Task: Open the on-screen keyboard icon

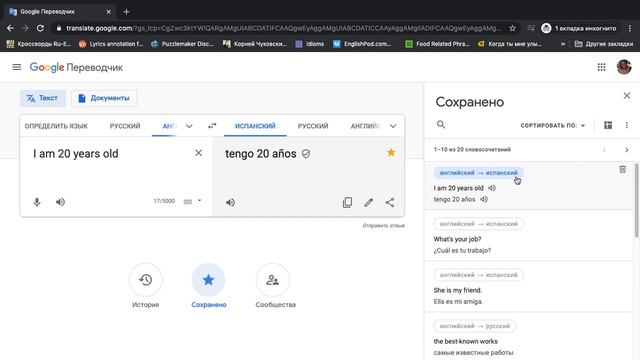Action: click(x=188, y=202)
